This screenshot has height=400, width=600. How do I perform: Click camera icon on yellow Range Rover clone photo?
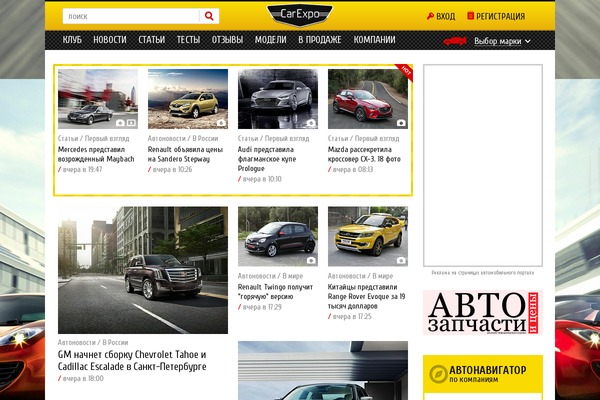pyautogui.click(x=401, y=260)
